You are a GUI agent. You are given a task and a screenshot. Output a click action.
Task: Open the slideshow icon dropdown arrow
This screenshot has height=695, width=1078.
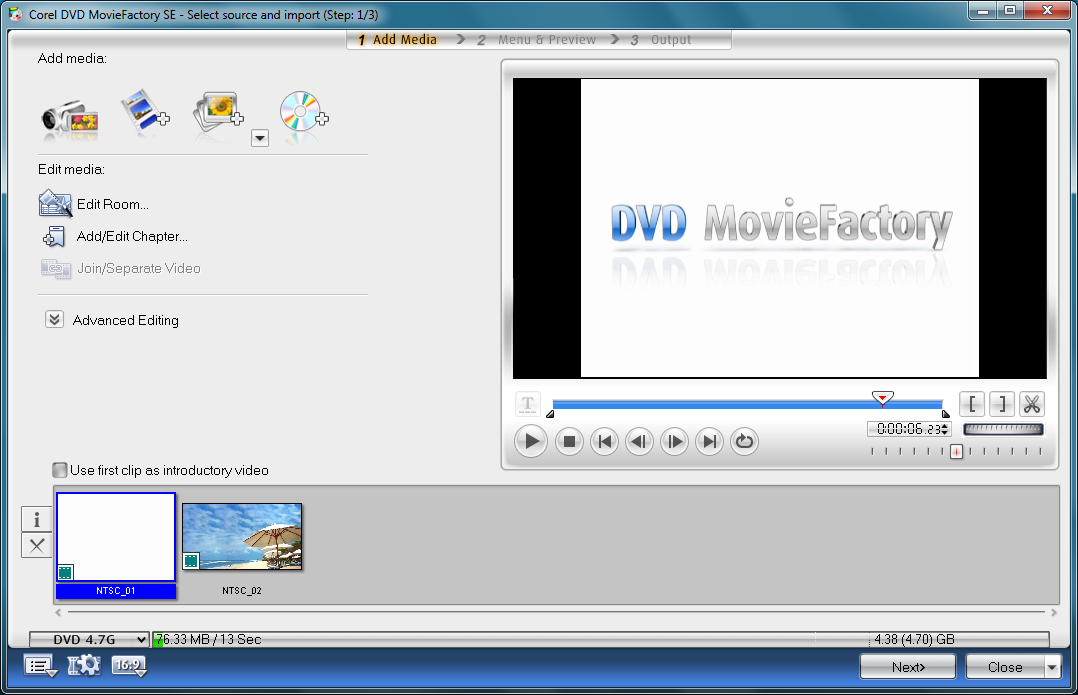[260, 138]
